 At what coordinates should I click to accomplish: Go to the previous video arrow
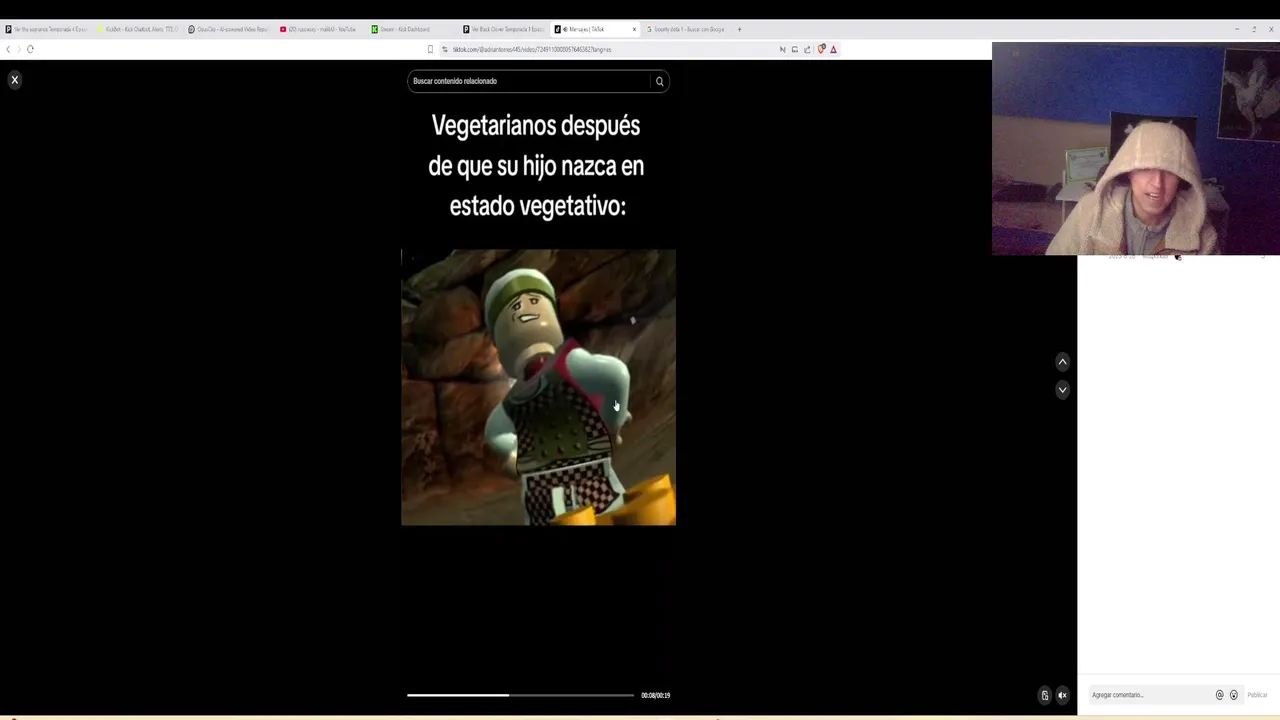pos(1062,362)
